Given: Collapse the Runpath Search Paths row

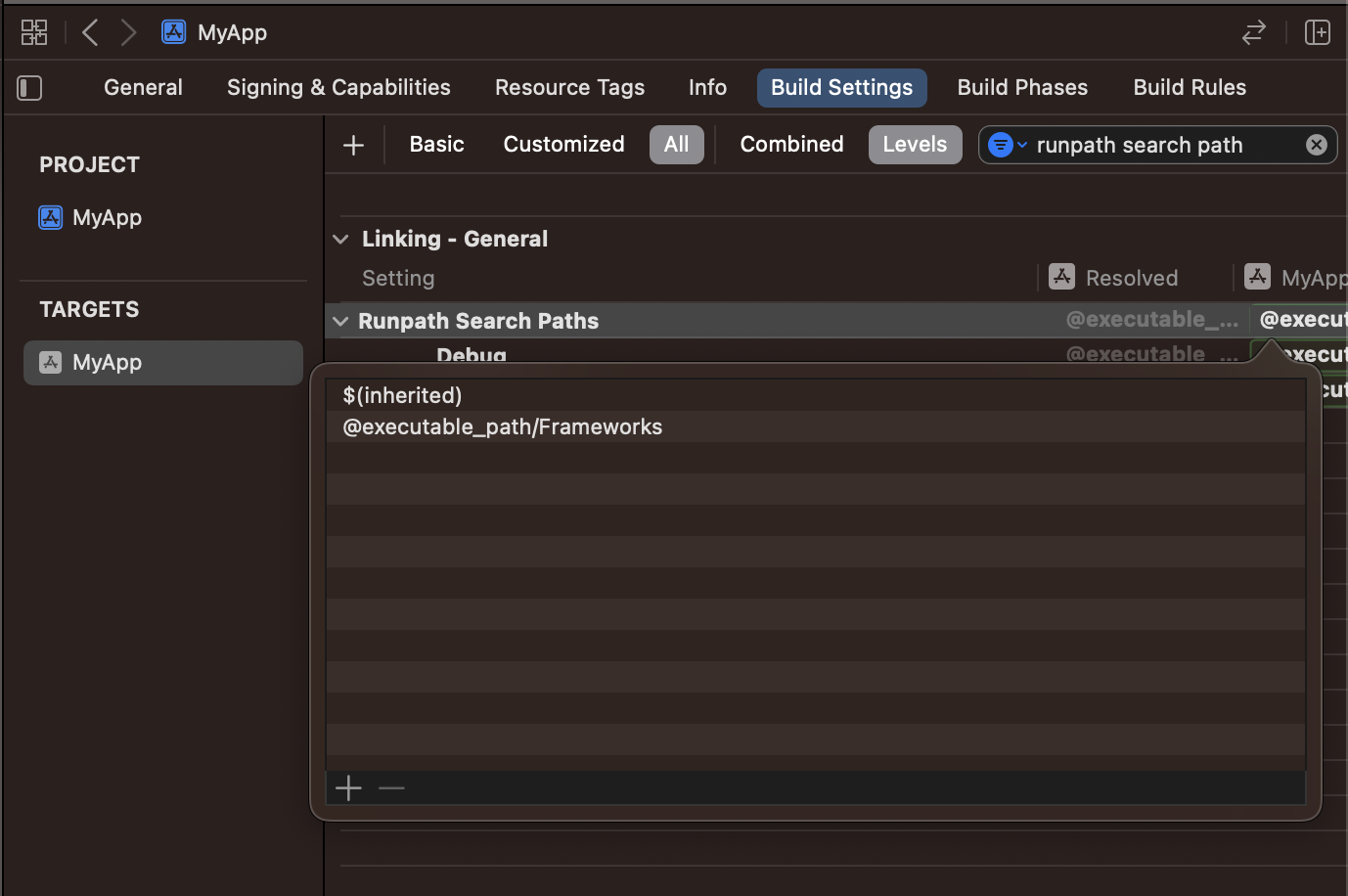Looking at the screenshot, I should (340, 321).
